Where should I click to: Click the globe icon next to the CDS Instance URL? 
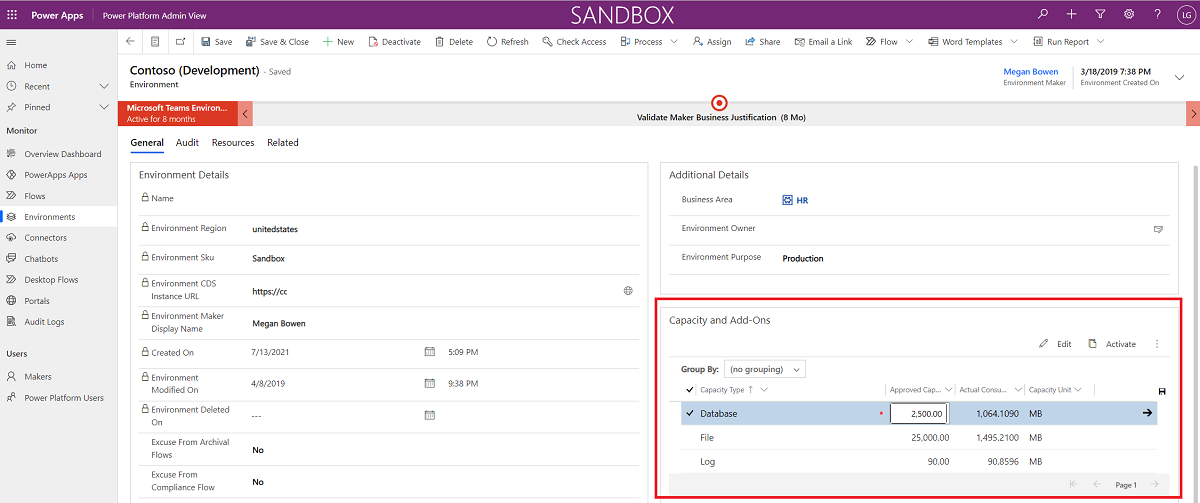click(x=628, y=291)
